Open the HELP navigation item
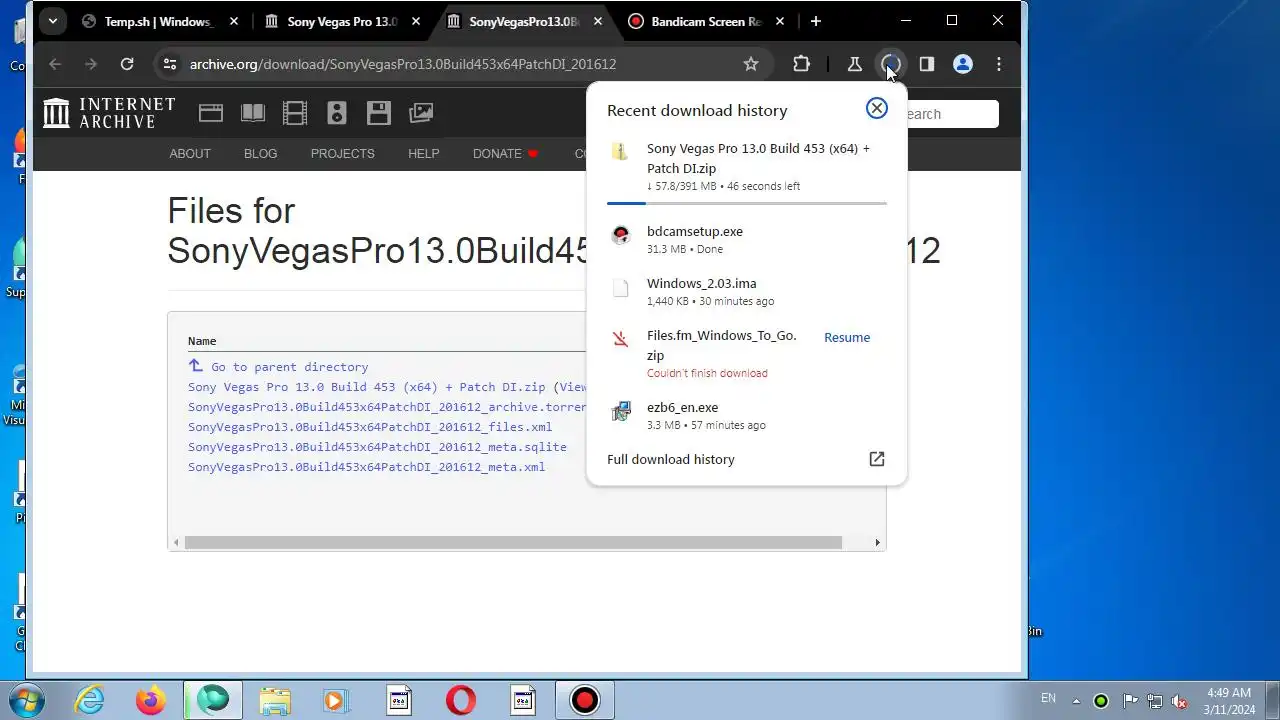This screenshot has width=1280, height=720. point(424,153)
